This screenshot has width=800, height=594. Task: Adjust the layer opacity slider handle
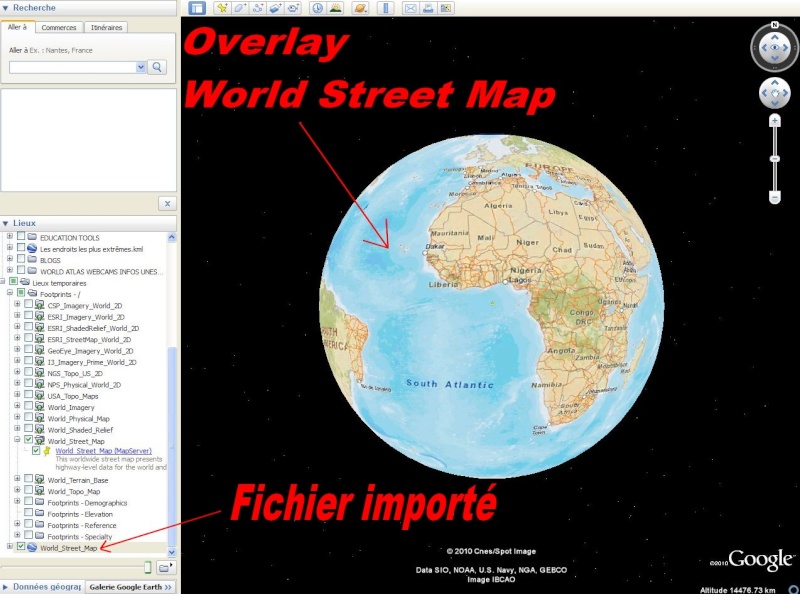coord(147,567)
